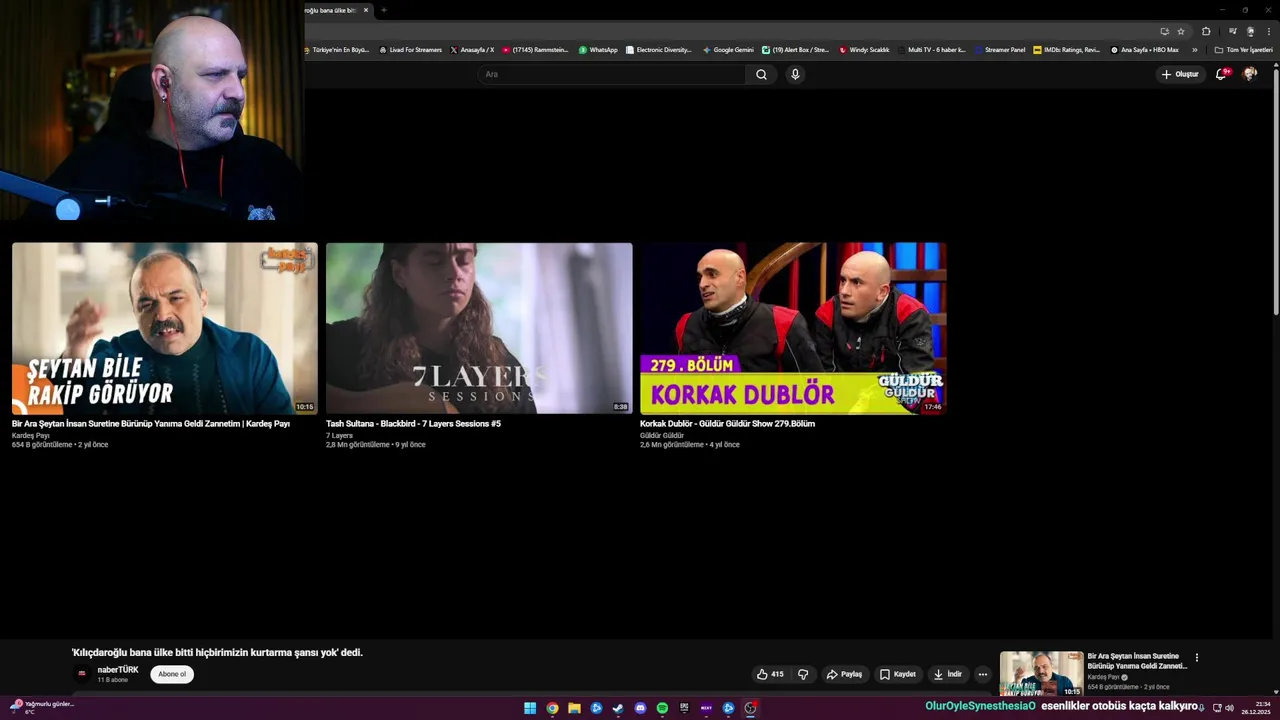Open the Ana Sayfa HBO Max bookmark
The width and height of the screenshot is (1280, 720).
tap(1145, 50)
